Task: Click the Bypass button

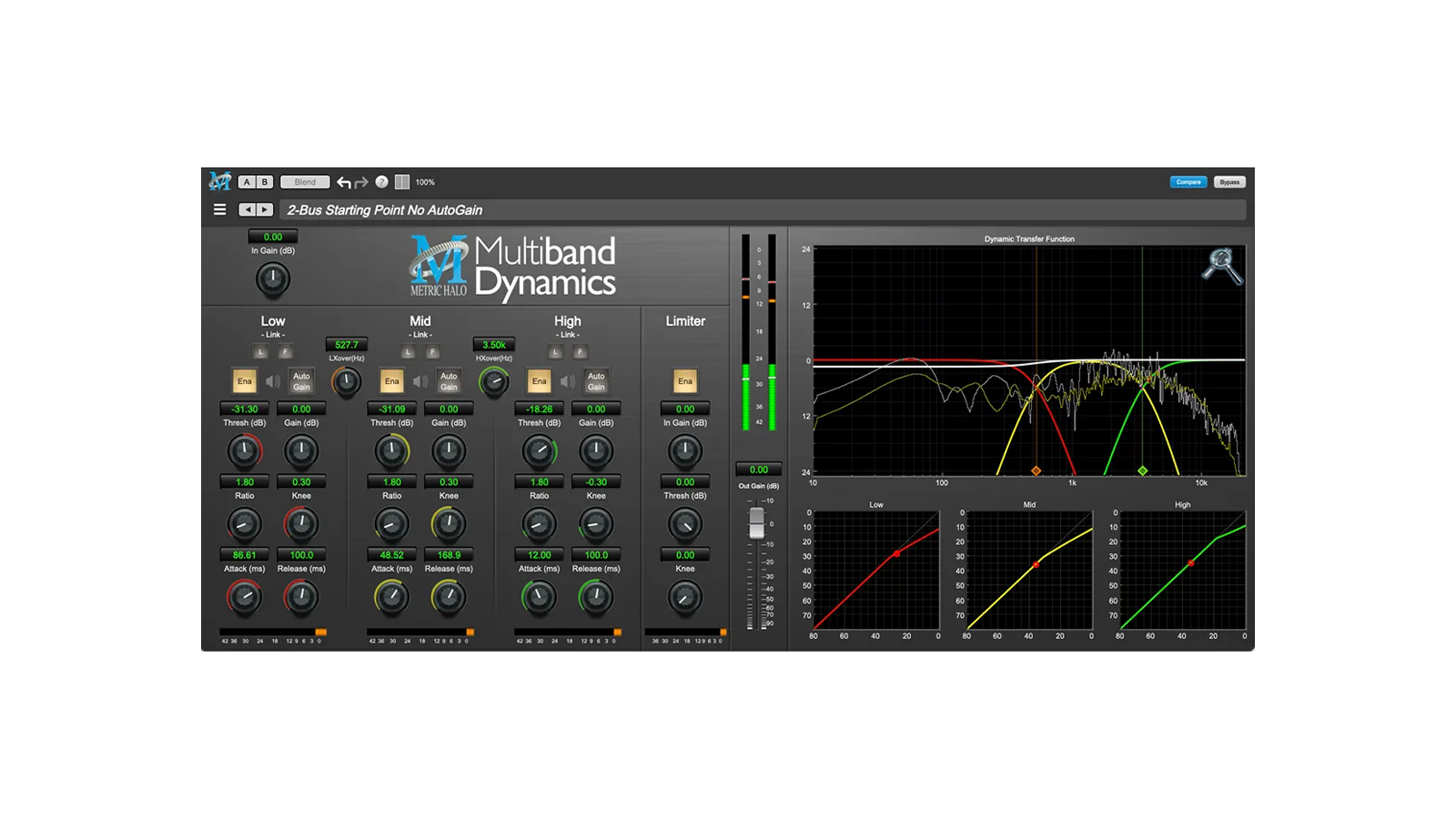Action: tap(1229, 182)
